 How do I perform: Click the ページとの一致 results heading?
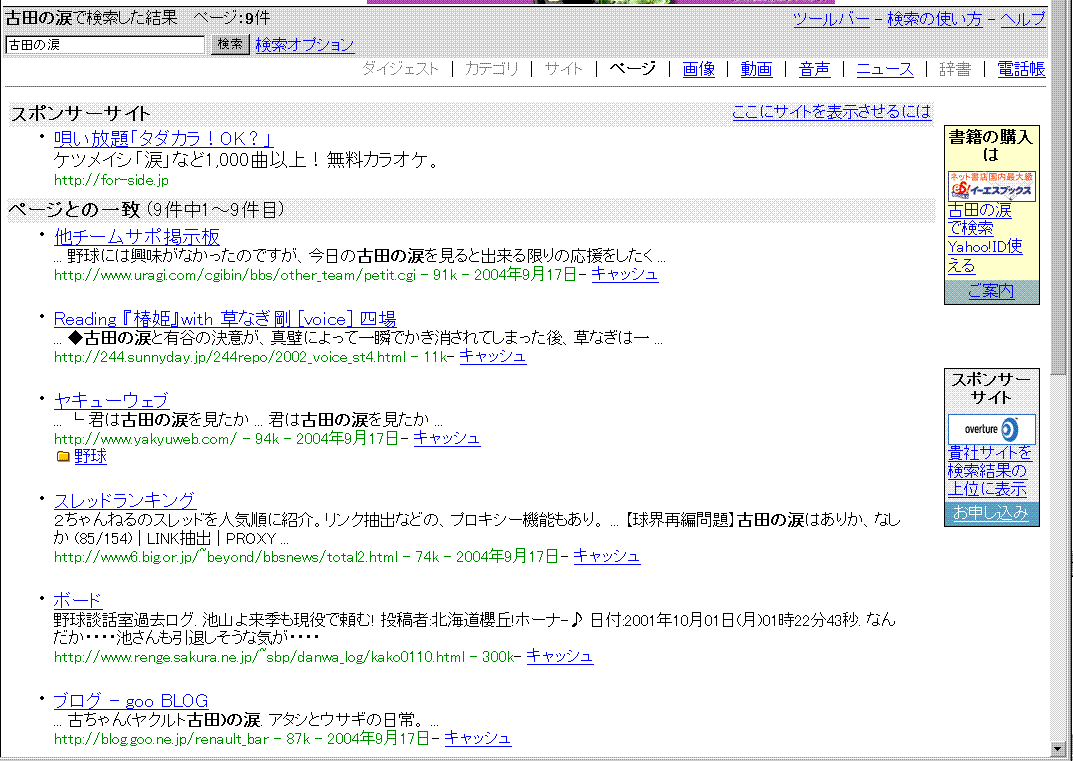click(x=74, y=209)
